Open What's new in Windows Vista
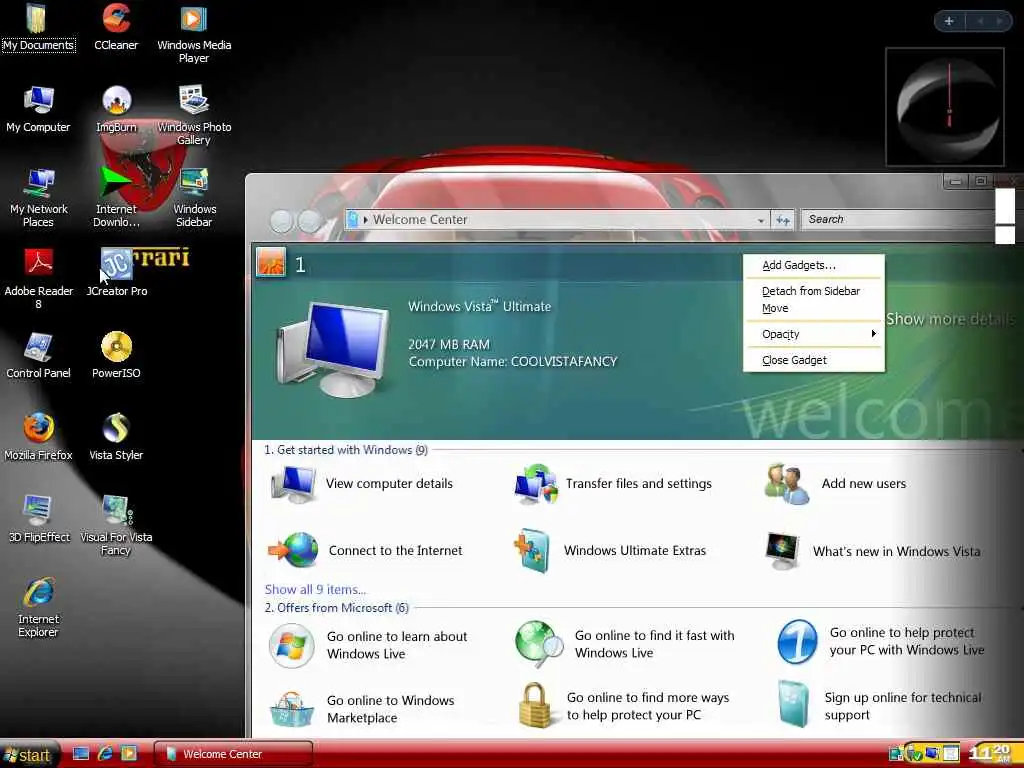 [874, 551]
